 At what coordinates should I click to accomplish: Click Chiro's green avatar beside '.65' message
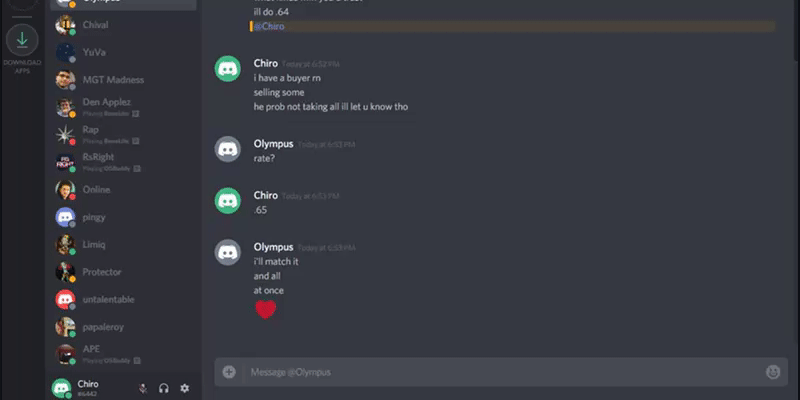pos(228,201)
